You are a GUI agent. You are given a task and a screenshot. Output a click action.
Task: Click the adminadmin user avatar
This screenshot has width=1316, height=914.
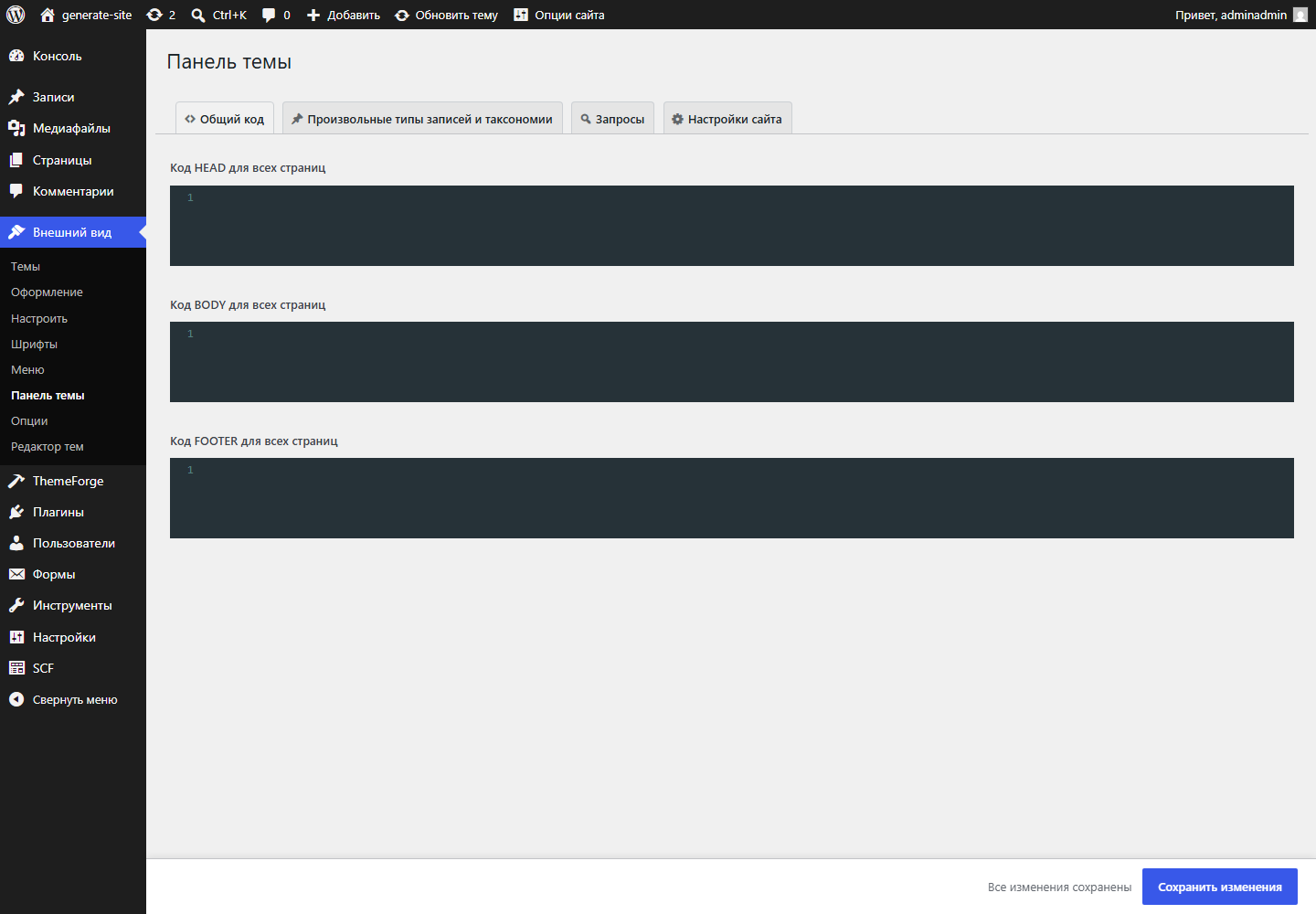pyautogui.click(x=1300, y=15)
